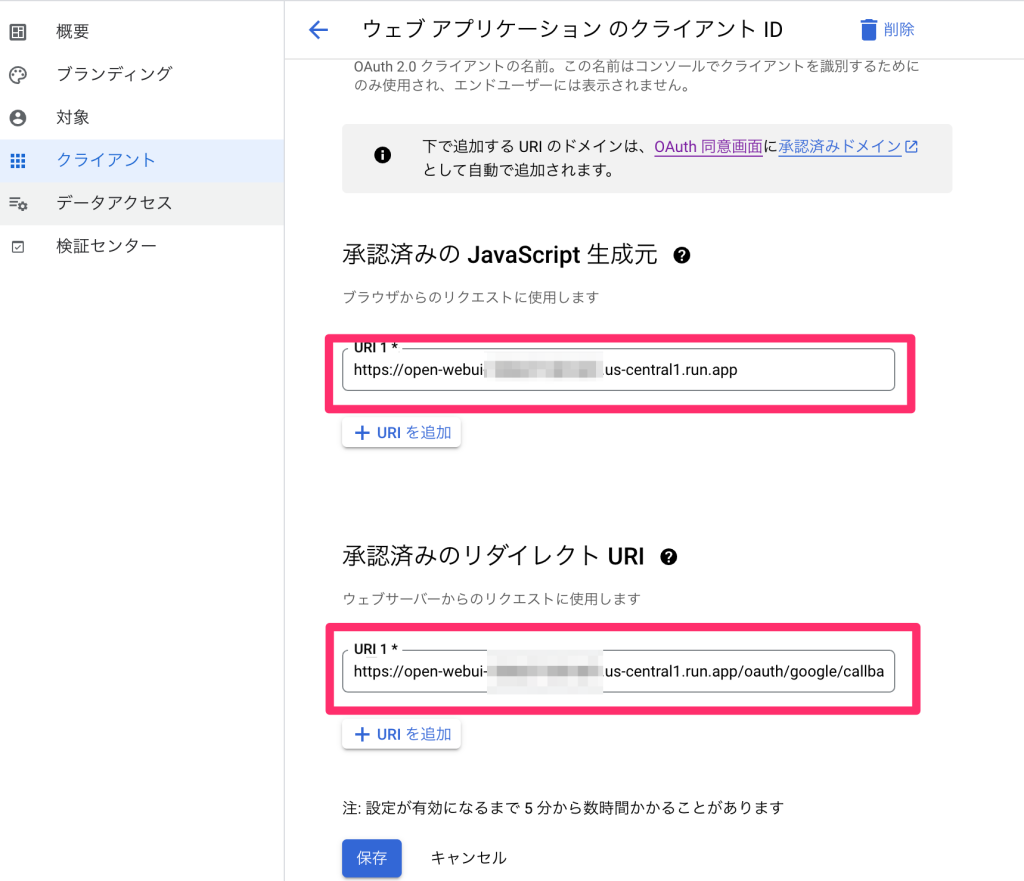
Task: Click the 保存 save button
Action: click(x=372, y=858)
